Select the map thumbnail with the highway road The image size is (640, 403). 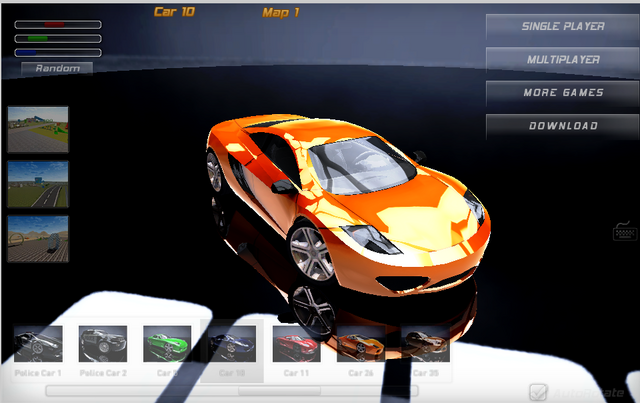click(38, 184)
